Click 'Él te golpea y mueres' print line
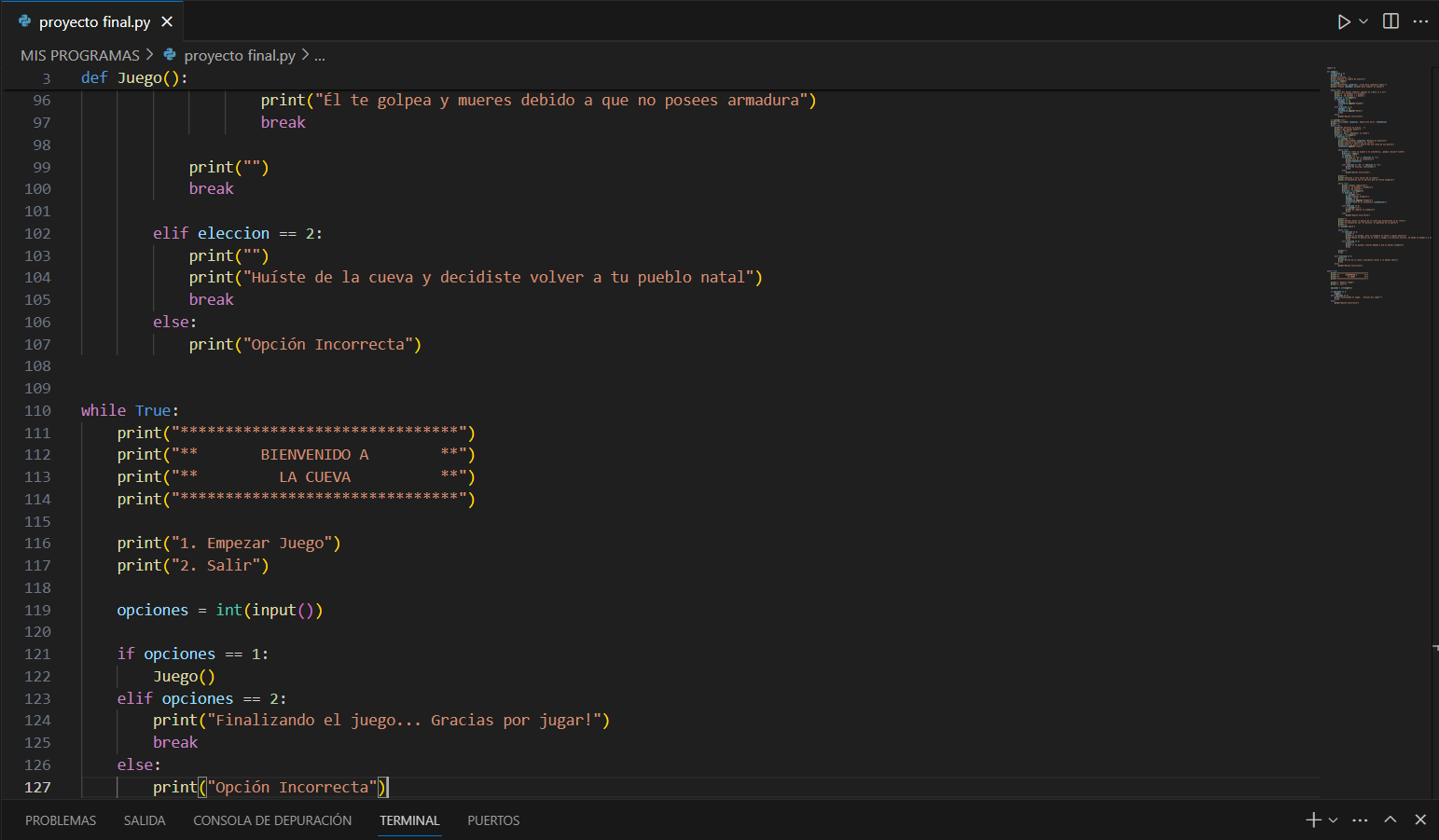The image size is (1439, 840). coord(538,100)
